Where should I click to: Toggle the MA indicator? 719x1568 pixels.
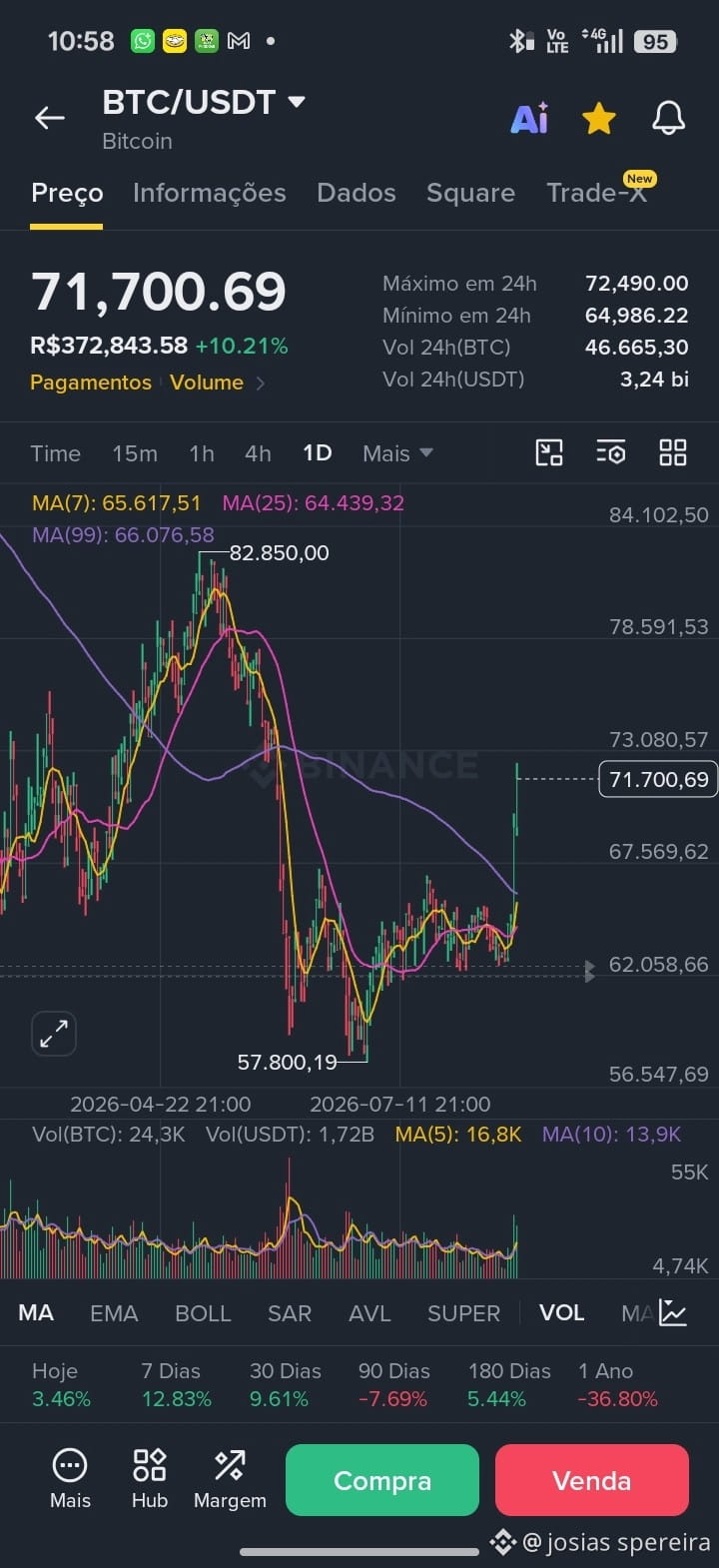pos(36,1313)
